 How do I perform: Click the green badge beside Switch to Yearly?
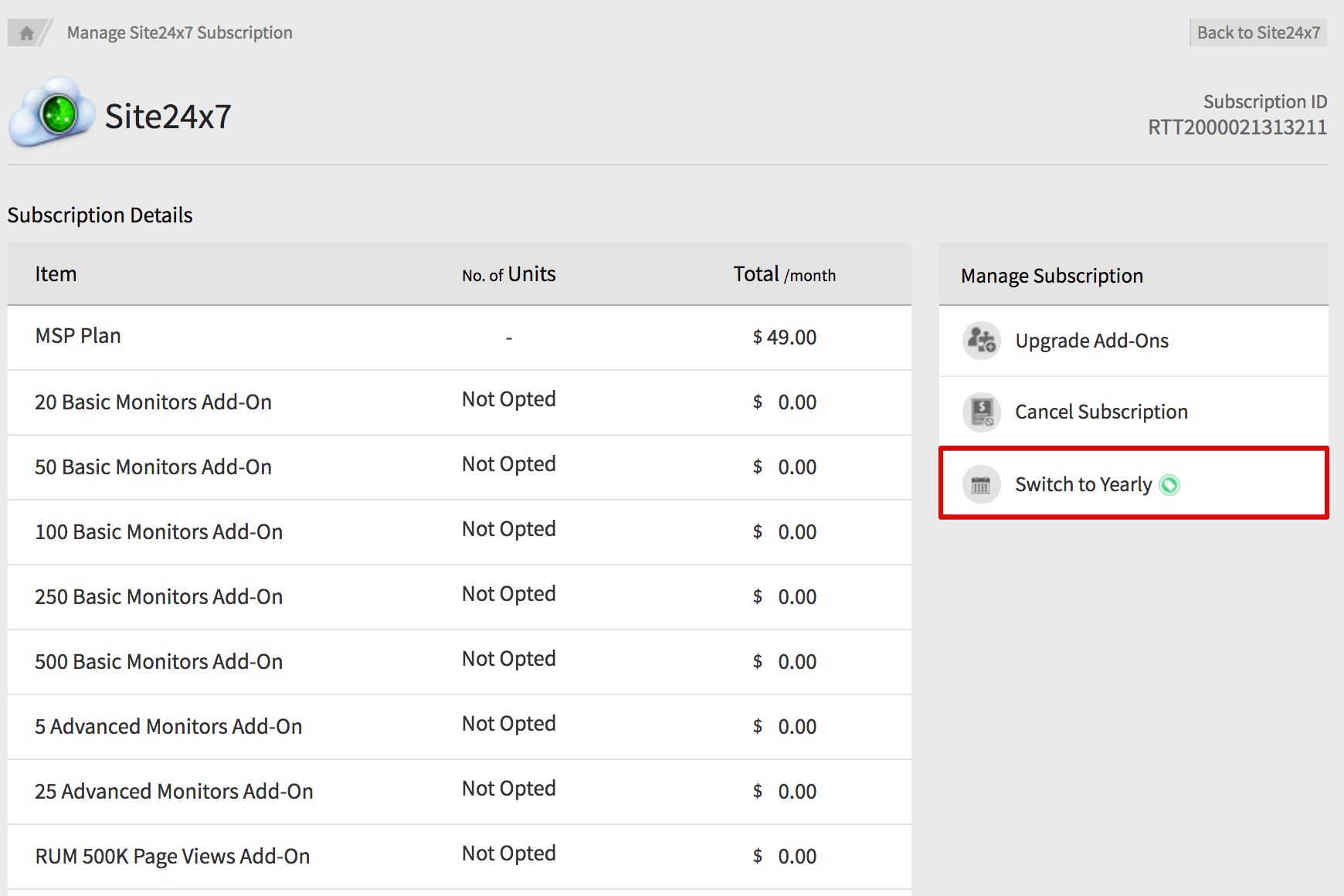click(x=1169, y=485)
